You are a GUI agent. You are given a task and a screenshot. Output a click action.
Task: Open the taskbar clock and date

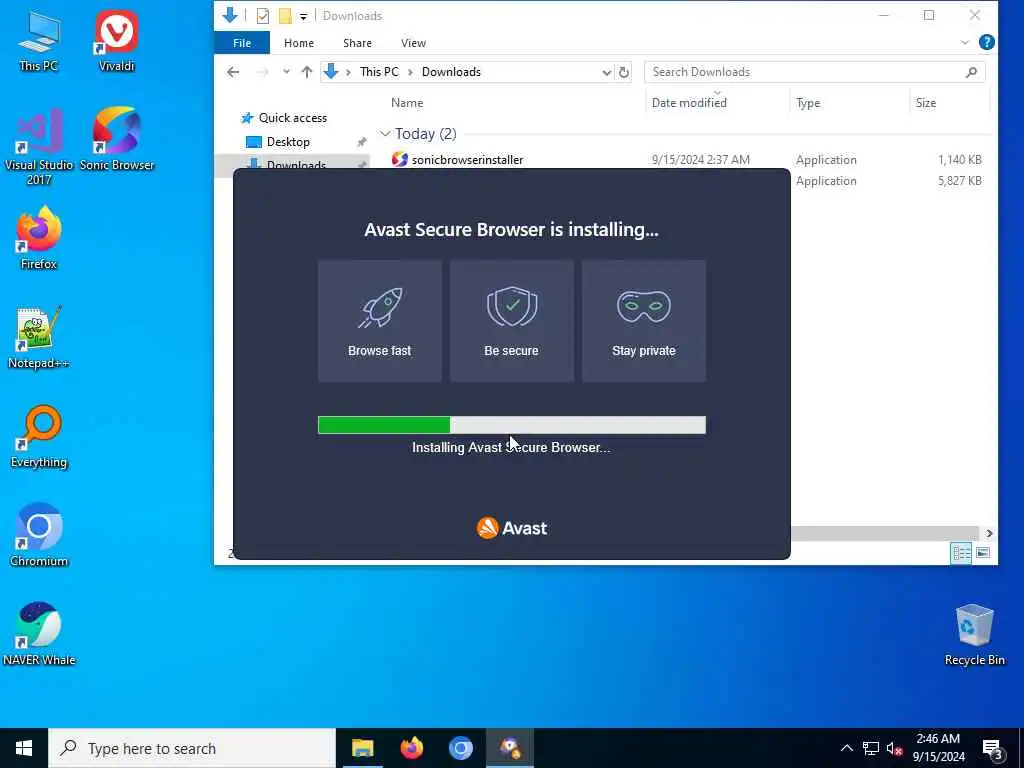click(x=938, y=748)
